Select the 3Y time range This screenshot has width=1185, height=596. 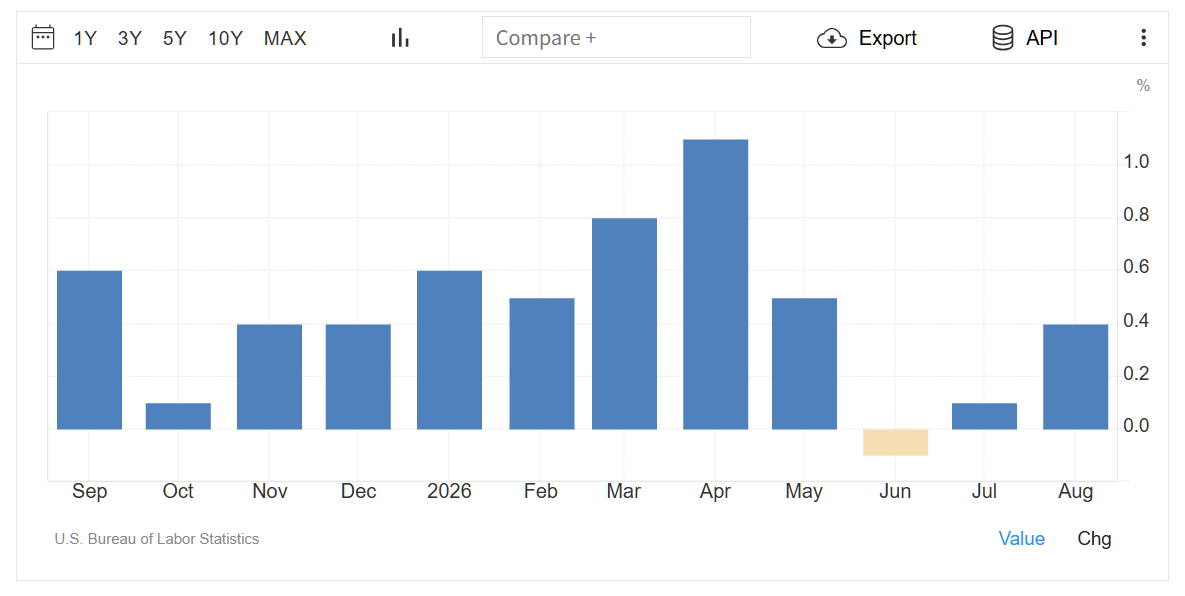[129, 38]
